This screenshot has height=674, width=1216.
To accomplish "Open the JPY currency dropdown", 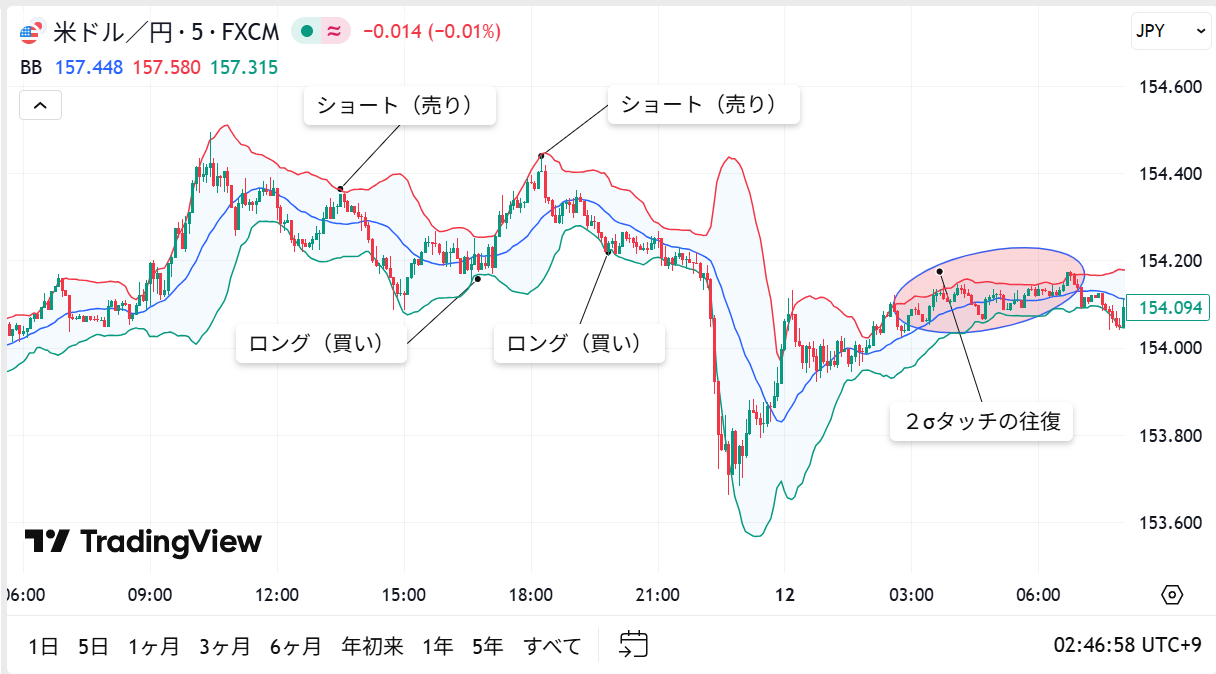I will 1170,31.
